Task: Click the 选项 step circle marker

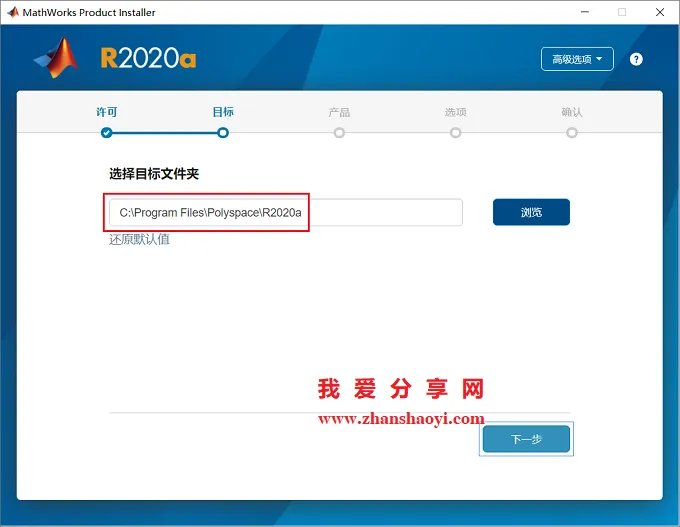Action: tap(455, 133)
